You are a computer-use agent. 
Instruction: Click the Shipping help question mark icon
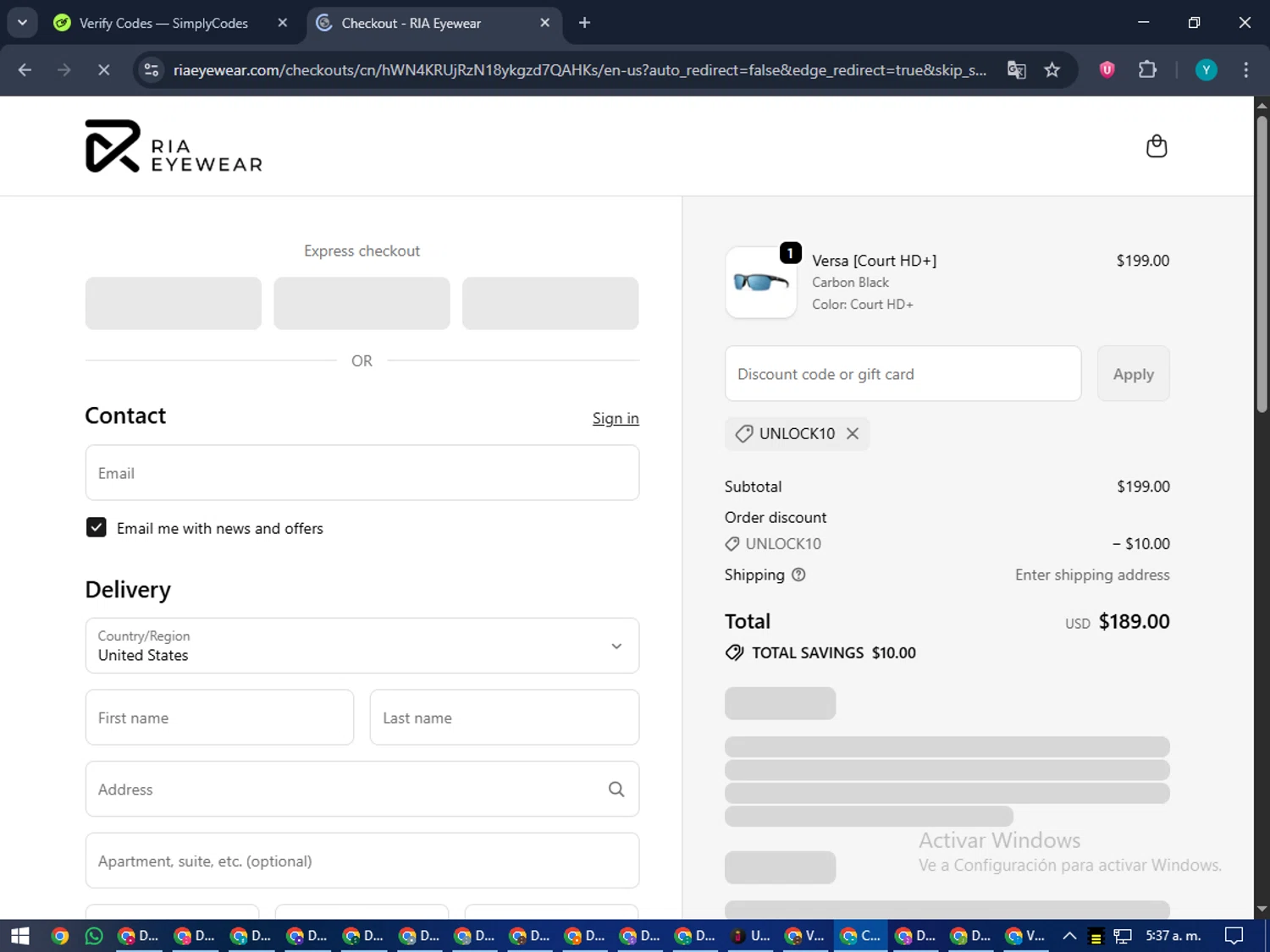point(798,575)
